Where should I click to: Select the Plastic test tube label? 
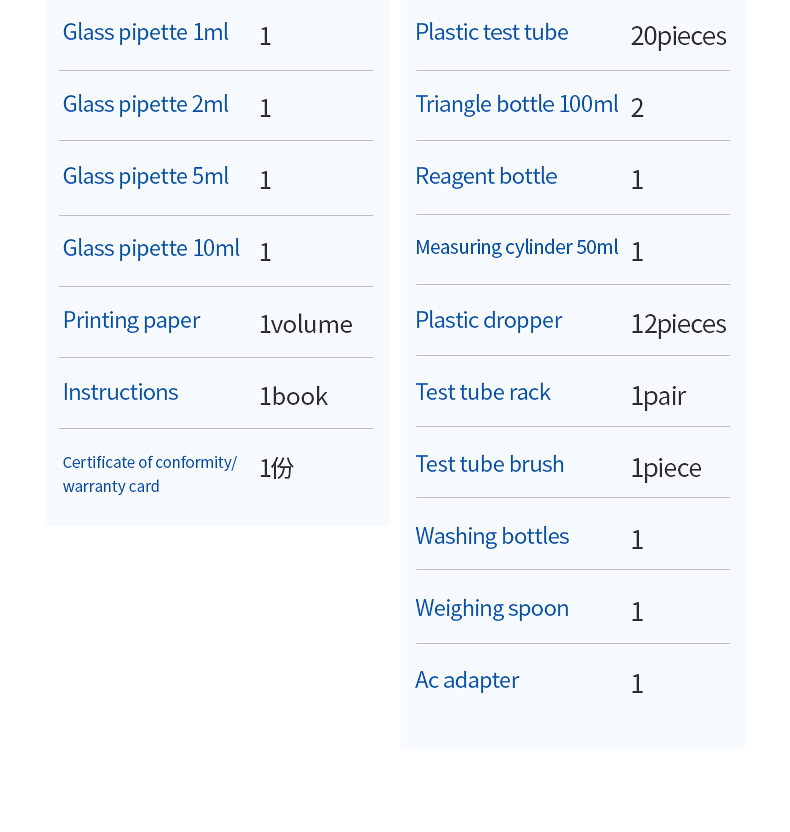point(491,32)
